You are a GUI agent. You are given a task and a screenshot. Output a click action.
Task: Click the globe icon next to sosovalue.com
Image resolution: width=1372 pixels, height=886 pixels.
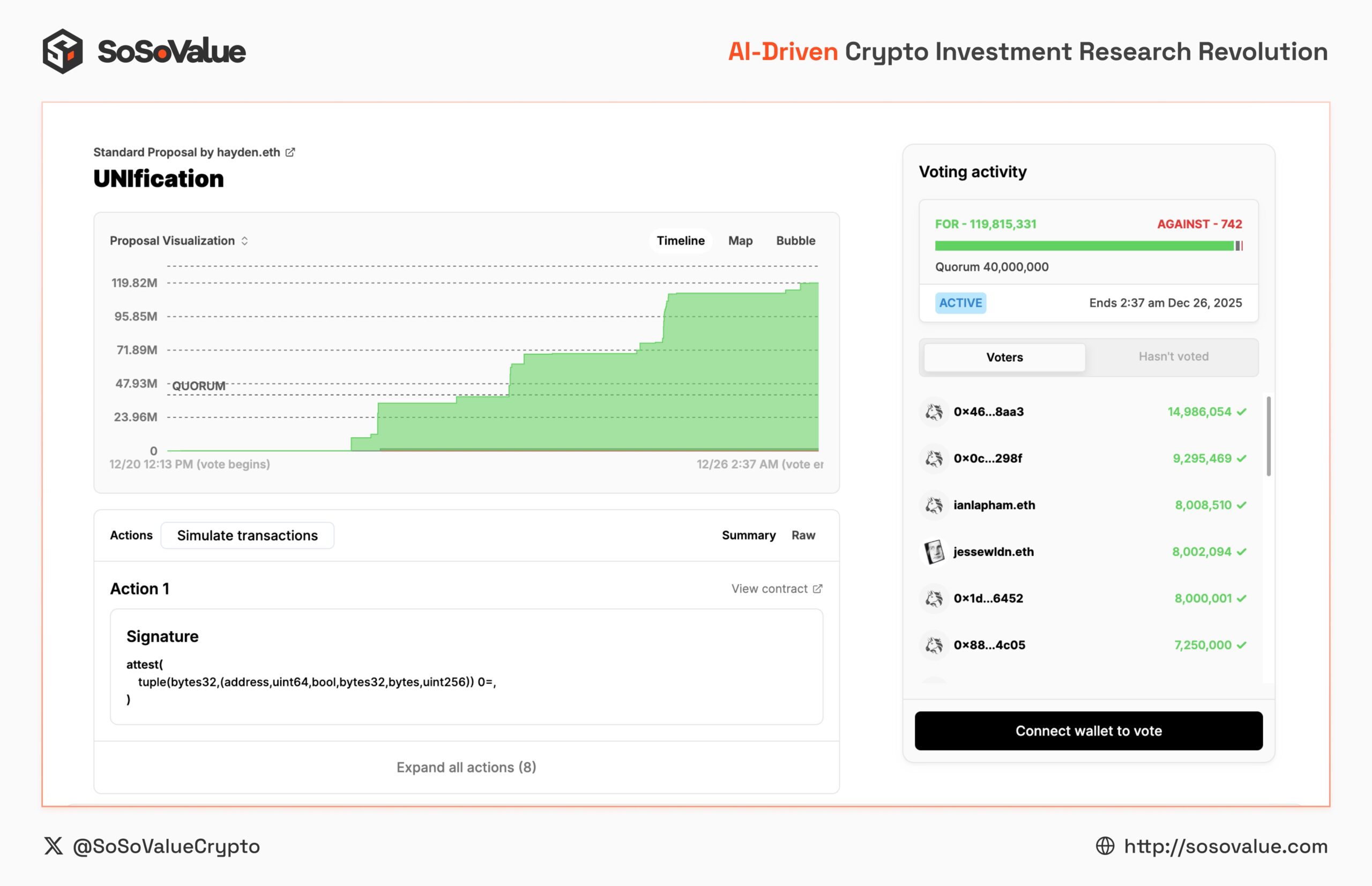1105,846
